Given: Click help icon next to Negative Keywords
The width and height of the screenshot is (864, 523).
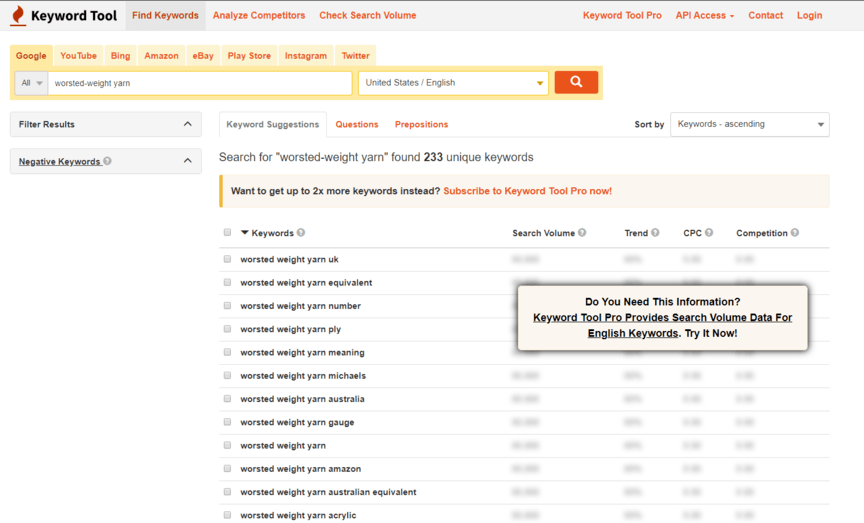Looking at the screenshot, I should (x=107, y=161).
